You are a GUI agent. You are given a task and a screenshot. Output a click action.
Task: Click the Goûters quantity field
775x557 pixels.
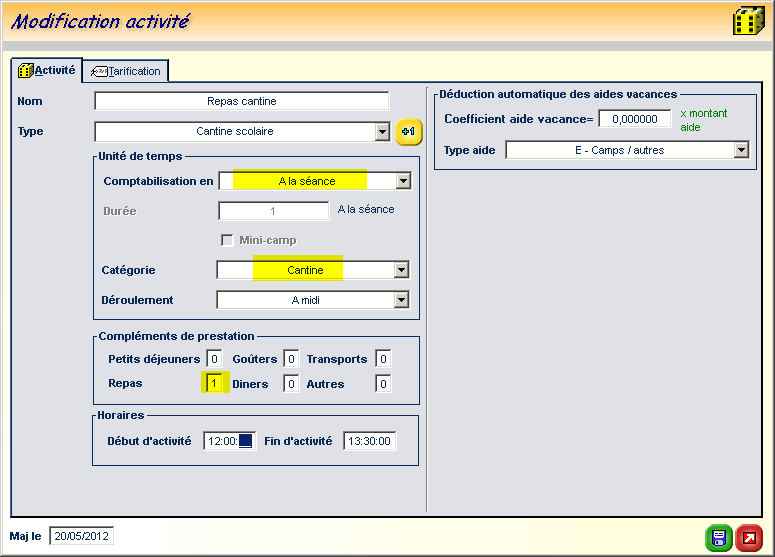click(x=290, y=358)
